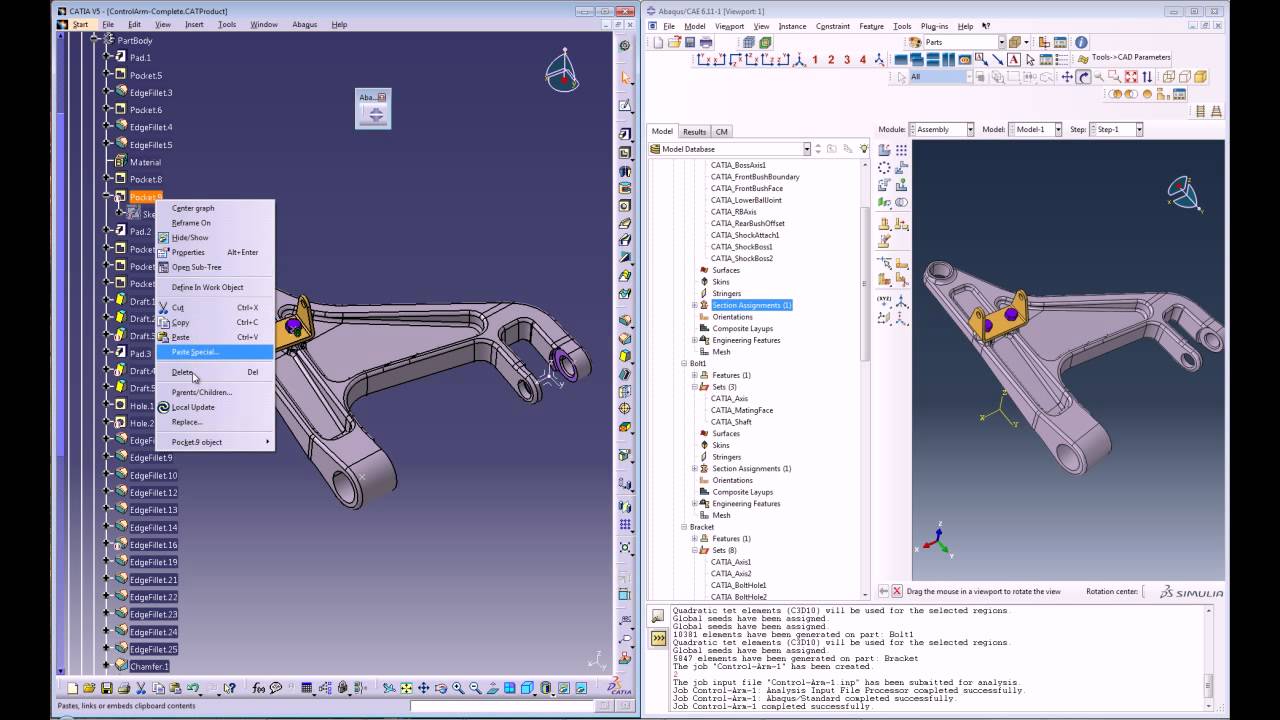Screen dimensions: 1280x720
Task: Switch to the CM tab
Action: tap(721, 131)
